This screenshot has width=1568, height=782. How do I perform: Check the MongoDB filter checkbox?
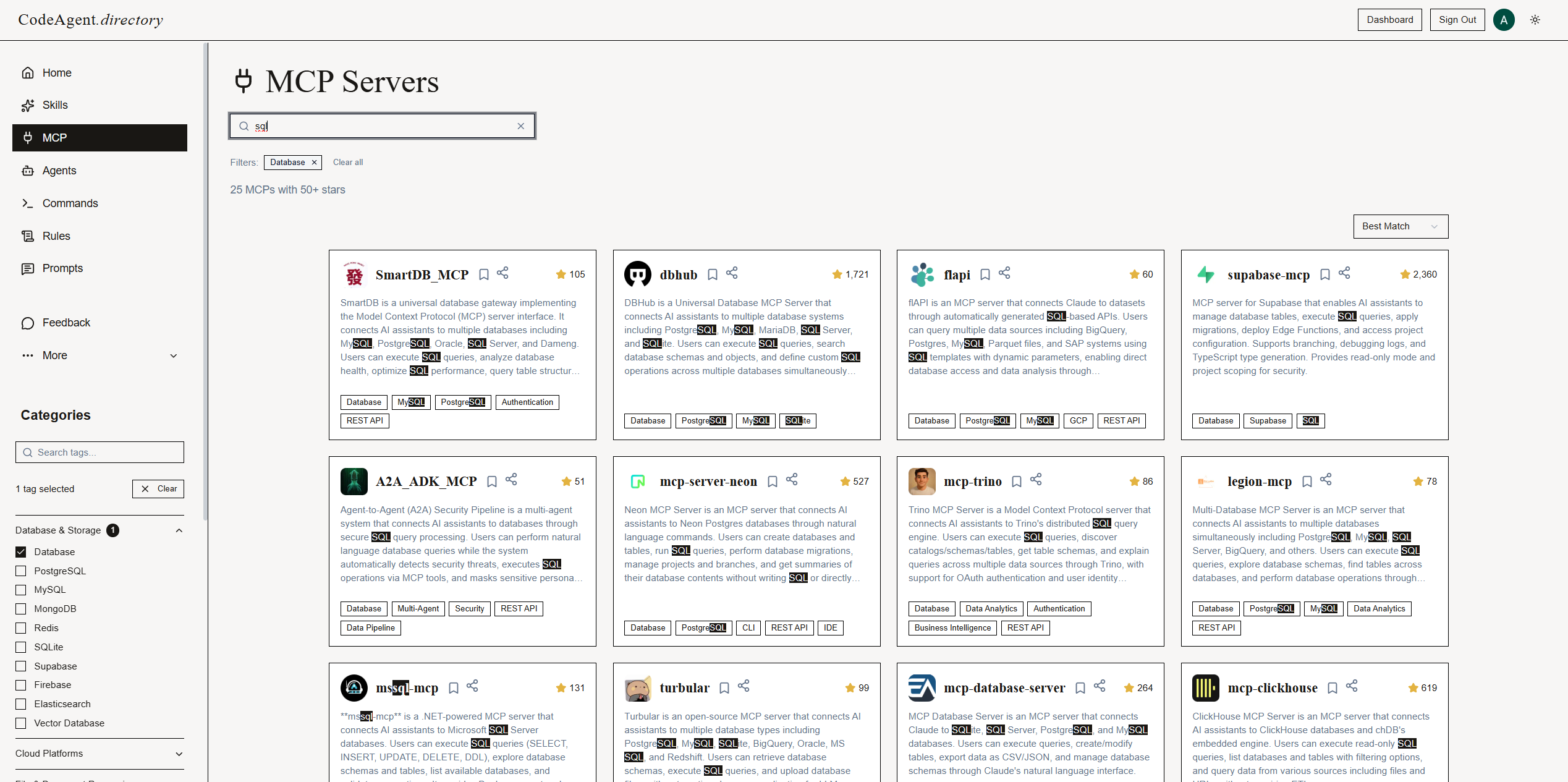pos(21,609)
